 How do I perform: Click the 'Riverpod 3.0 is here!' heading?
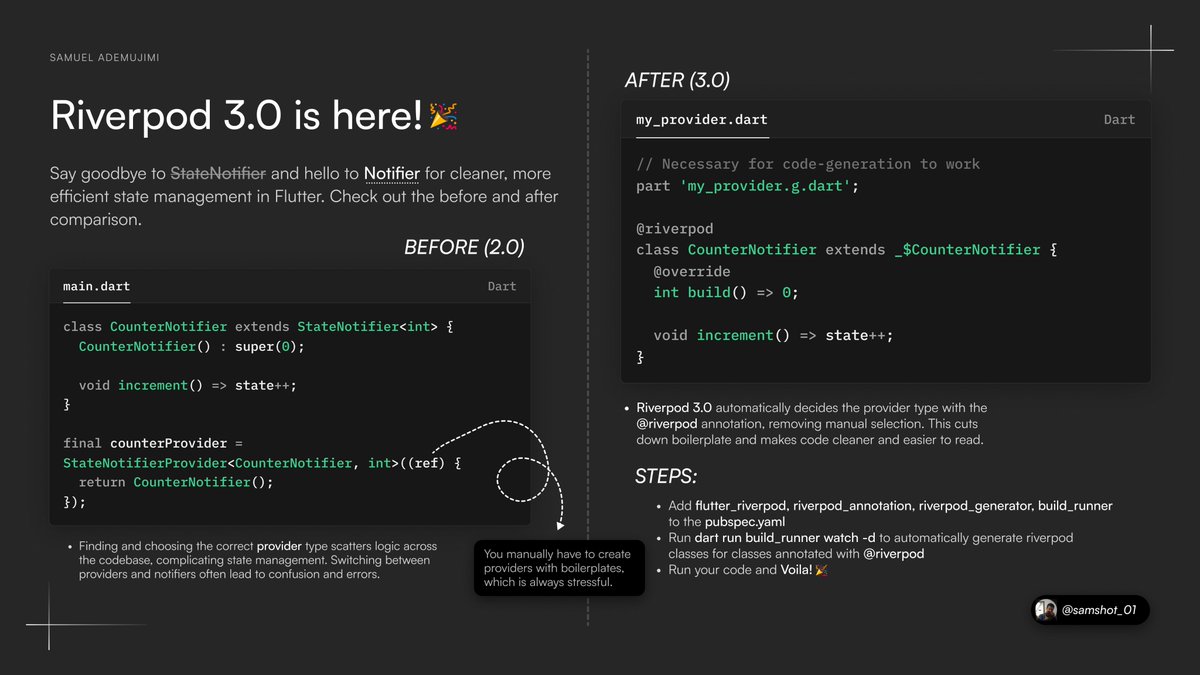click(237, 117)
